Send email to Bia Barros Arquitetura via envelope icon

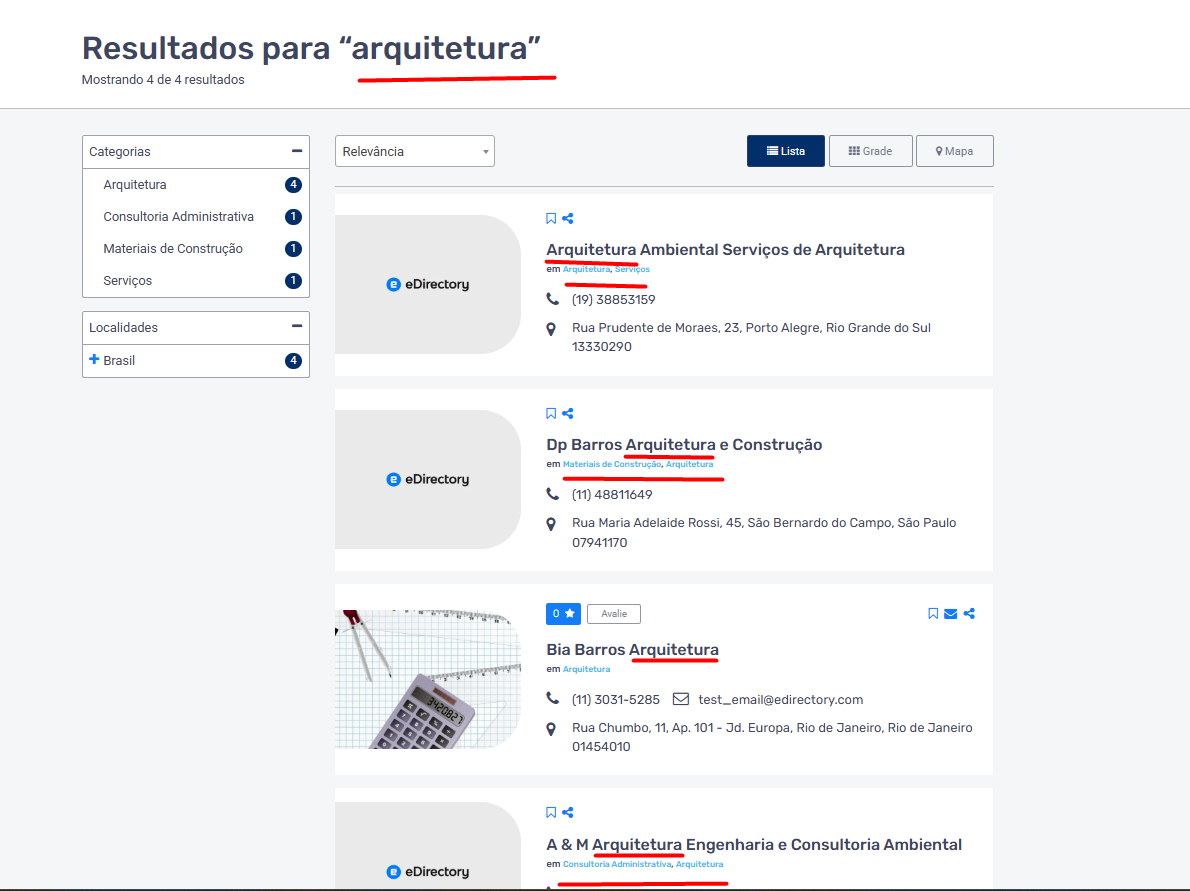[x=950, y=613]
